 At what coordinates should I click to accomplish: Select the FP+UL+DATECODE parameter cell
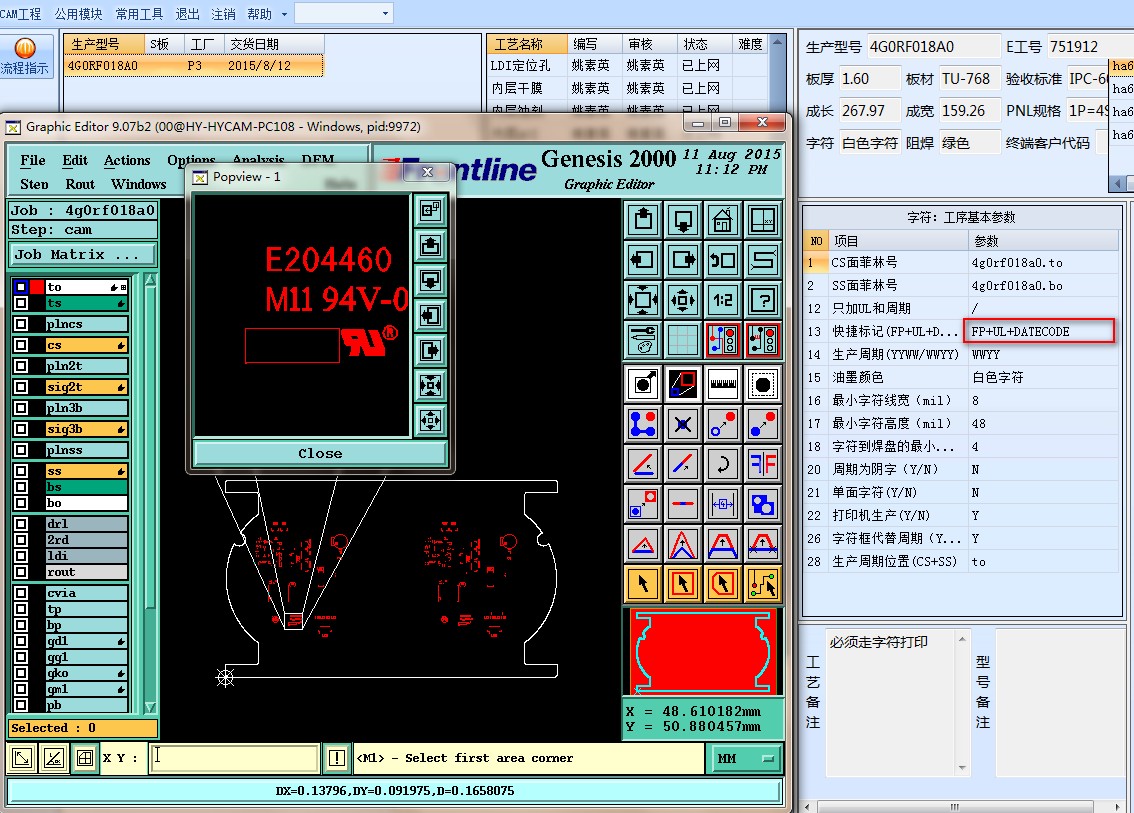1038,331
